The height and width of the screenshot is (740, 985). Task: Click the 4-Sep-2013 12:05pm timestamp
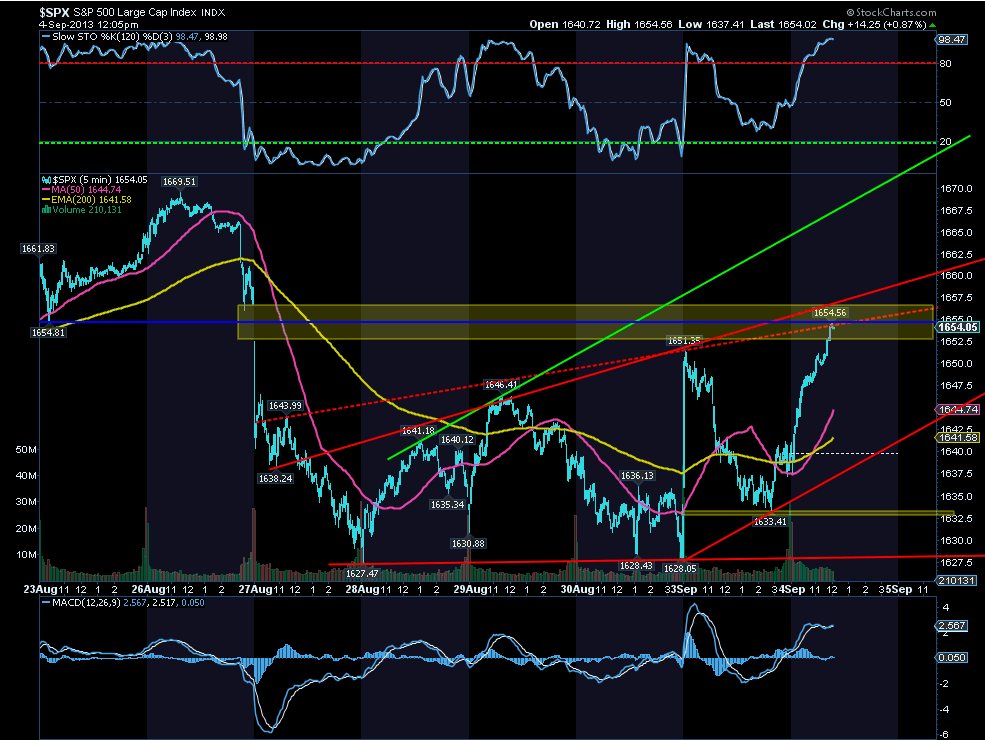tap(89, 24)
